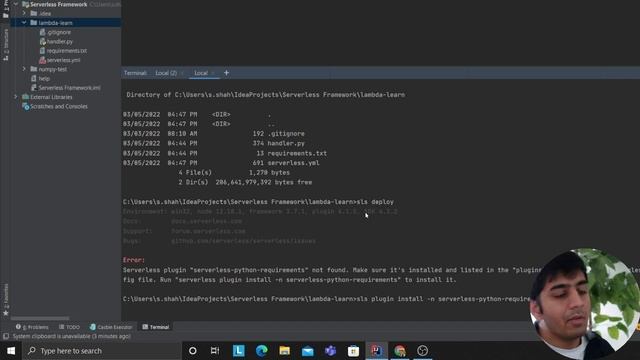Click the Serverless Framework.iml file icon
The image size is (640, 360).
pyautogui.click(x=34, y=88)
